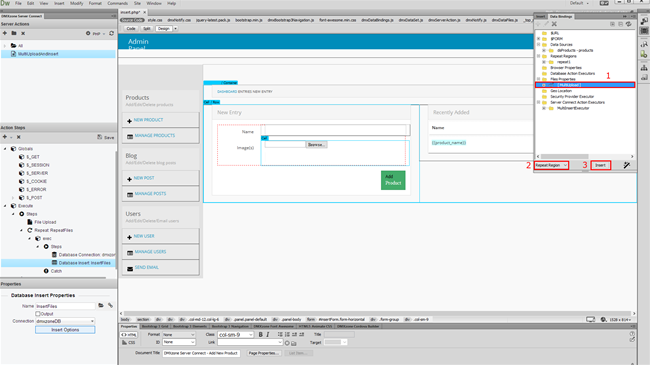
Task: Select the $_SESSION globals item
Action: [38, 165]
